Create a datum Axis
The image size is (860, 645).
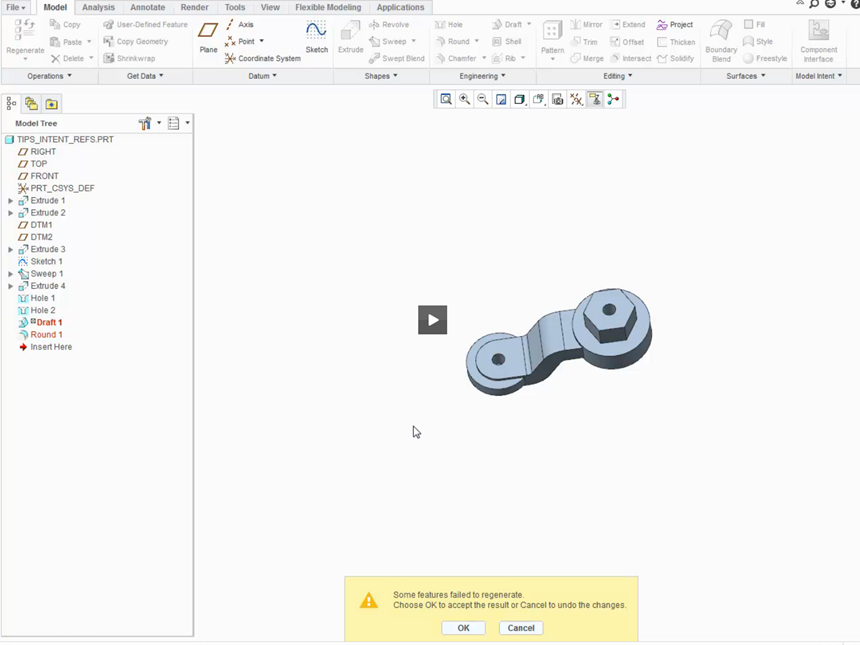pyautogui.click(x=240, y=25)
